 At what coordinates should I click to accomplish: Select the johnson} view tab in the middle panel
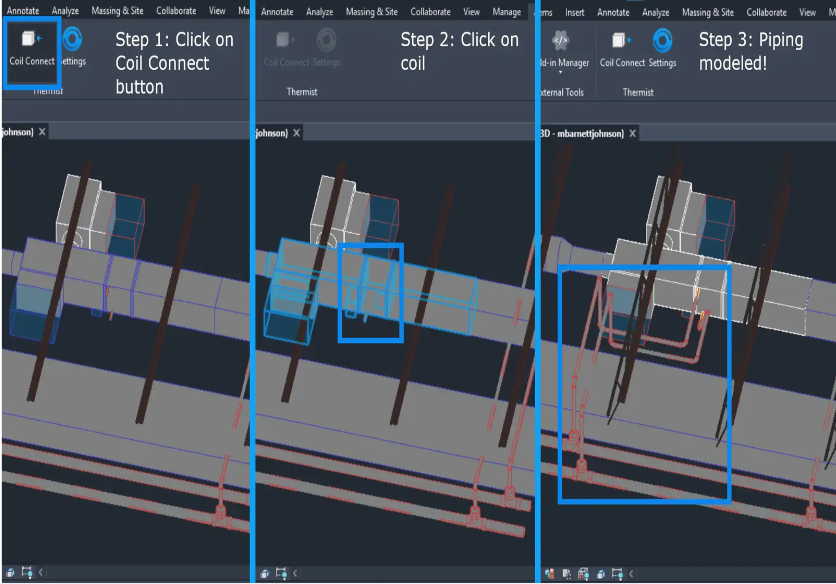(272, 133)
